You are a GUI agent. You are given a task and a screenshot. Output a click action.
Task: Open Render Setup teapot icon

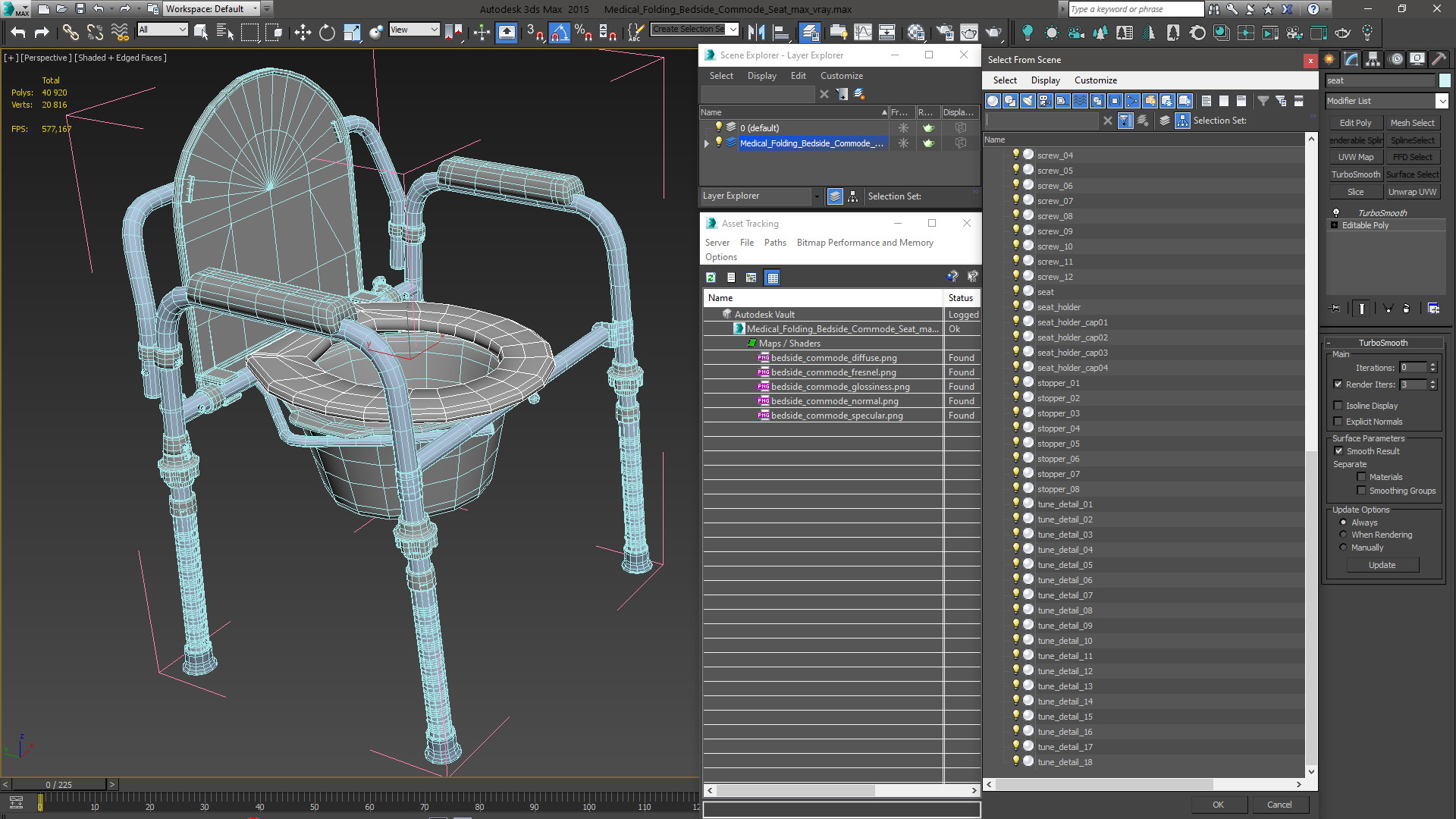[944, 32]
